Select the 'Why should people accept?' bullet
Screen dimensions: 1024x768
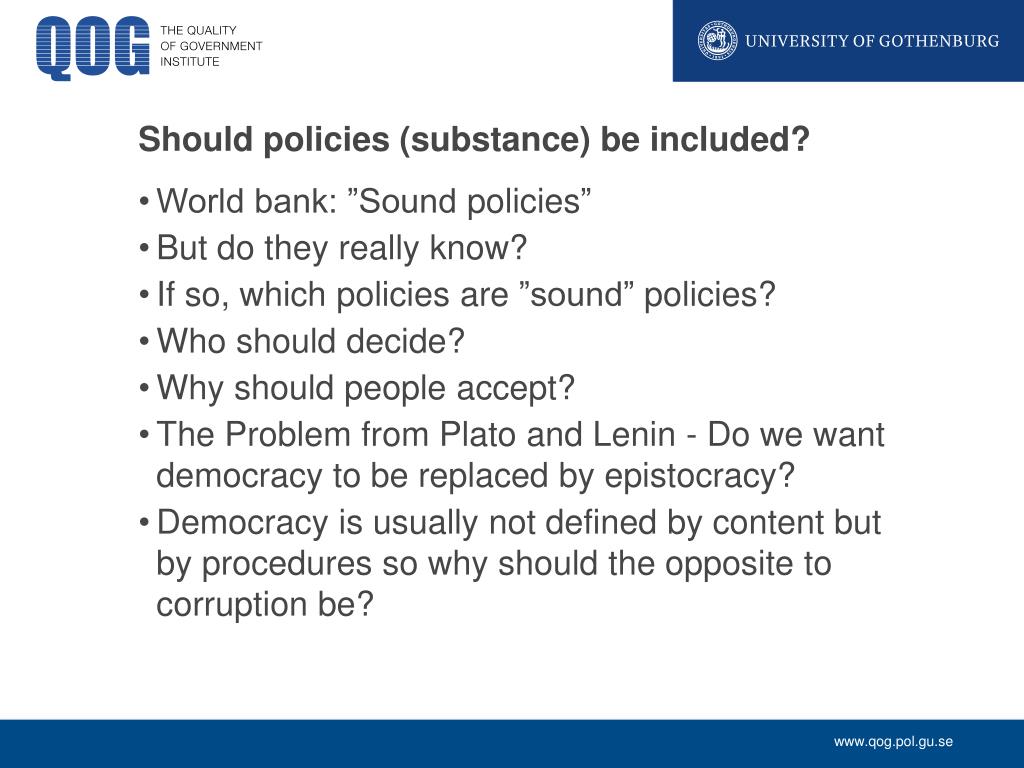365,388
